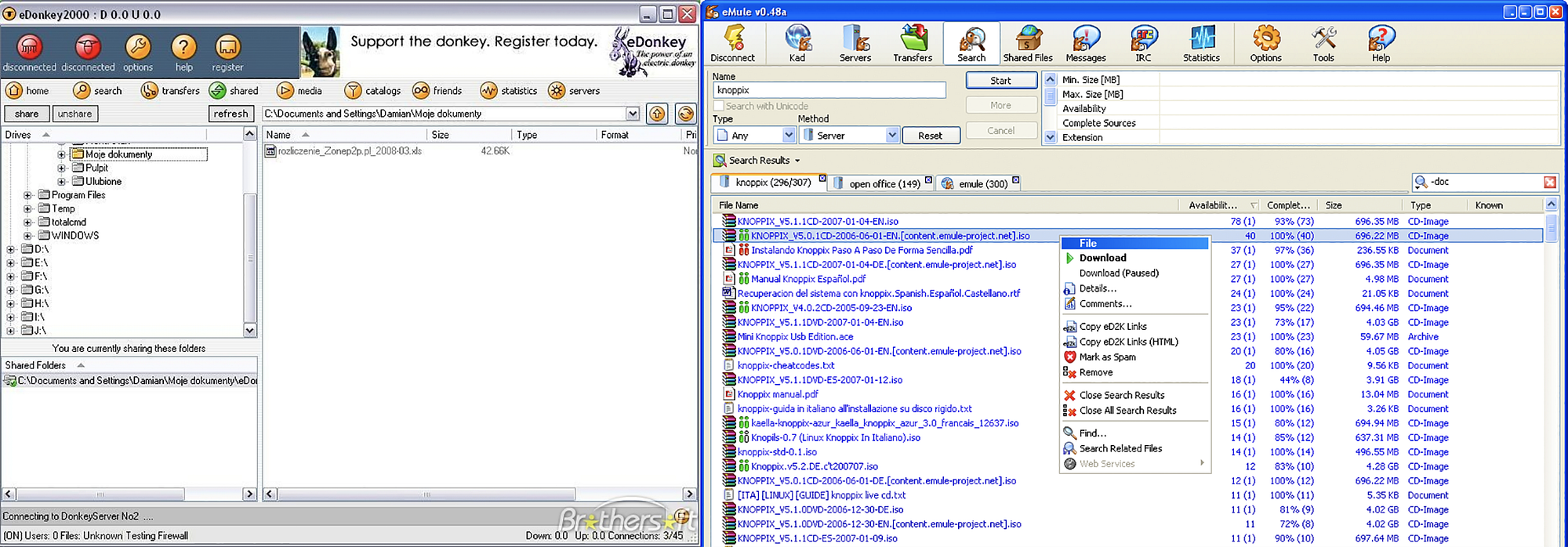Expand the Pulpit folder node
Screen dimensions: 1568x547
61,168
